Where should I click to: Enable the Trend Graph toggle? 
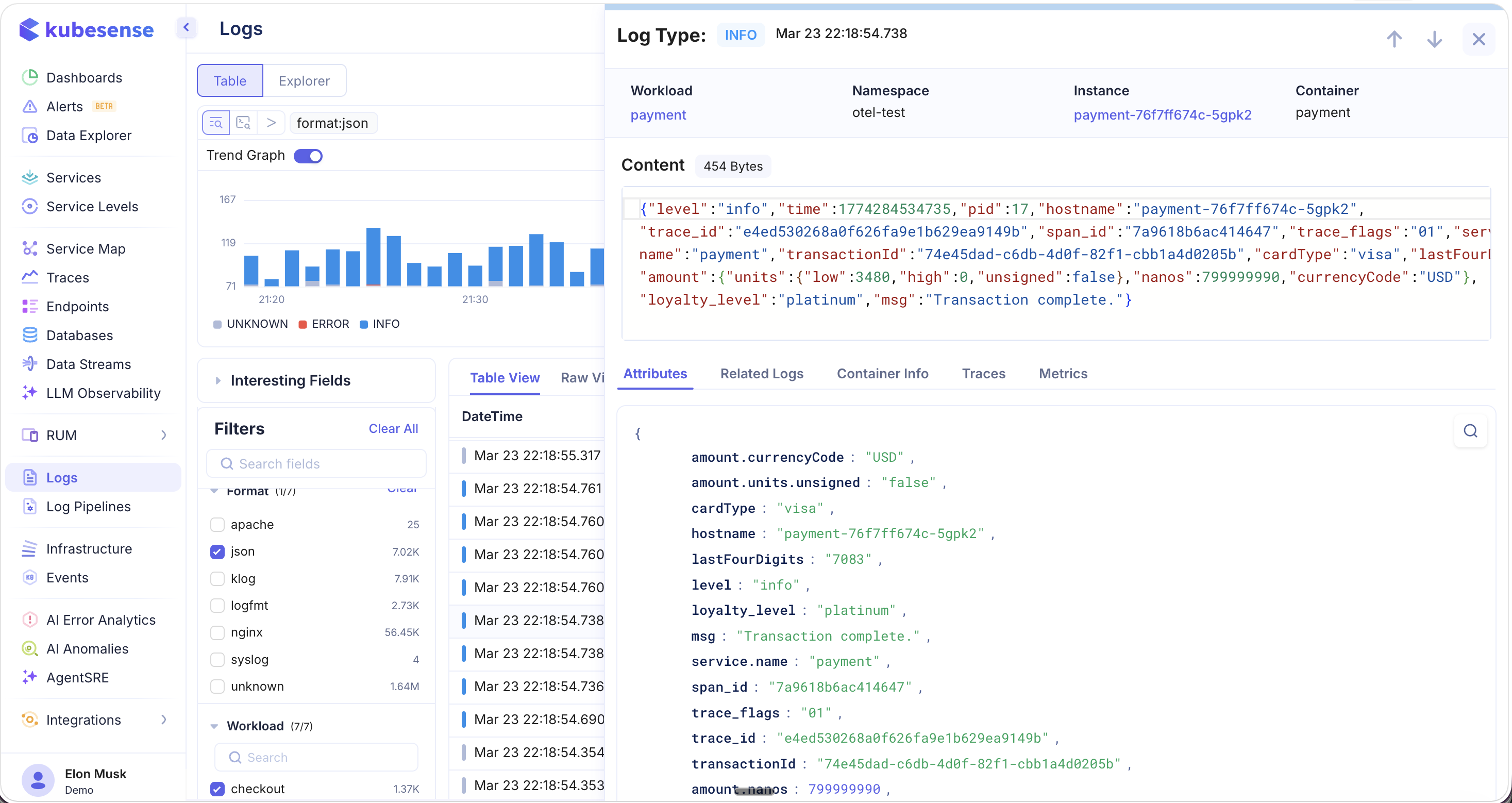[308, 156]
